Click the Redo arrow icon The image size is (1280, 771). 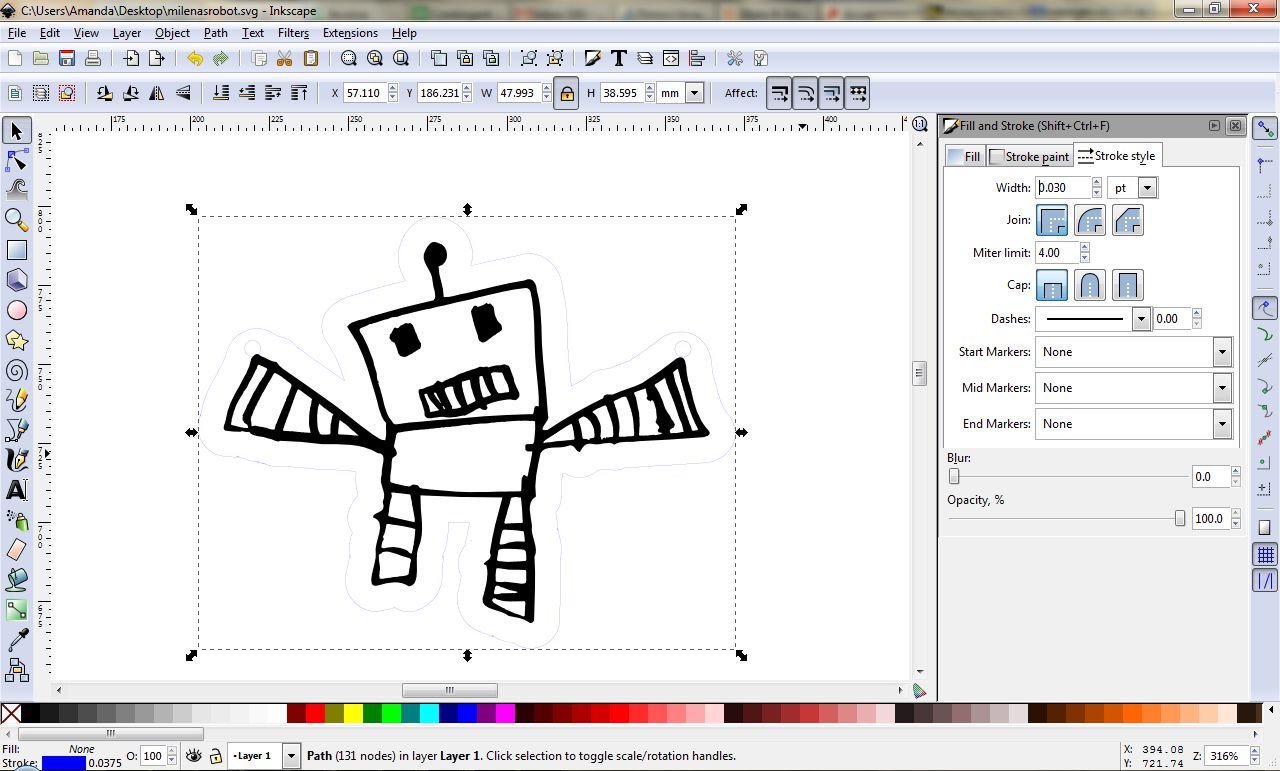[x=220, y=59]
